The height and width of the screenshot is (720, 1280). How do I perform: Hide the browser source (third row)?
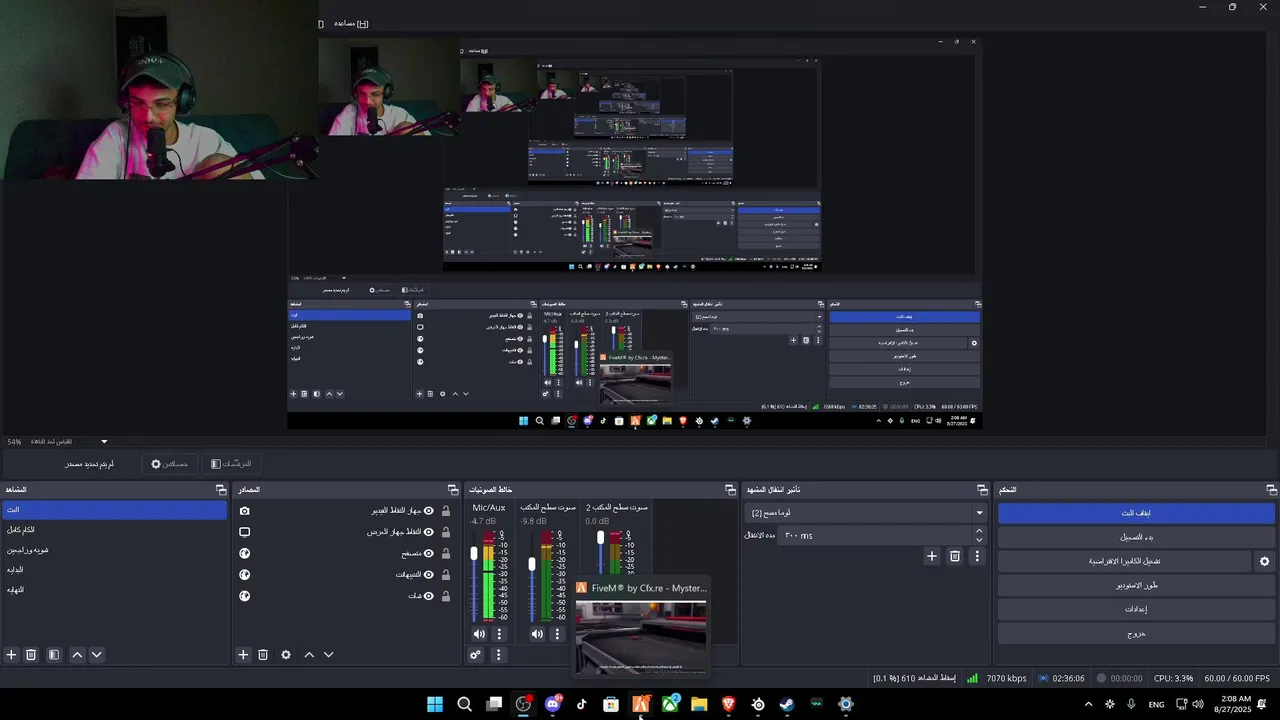pos(429,553)
